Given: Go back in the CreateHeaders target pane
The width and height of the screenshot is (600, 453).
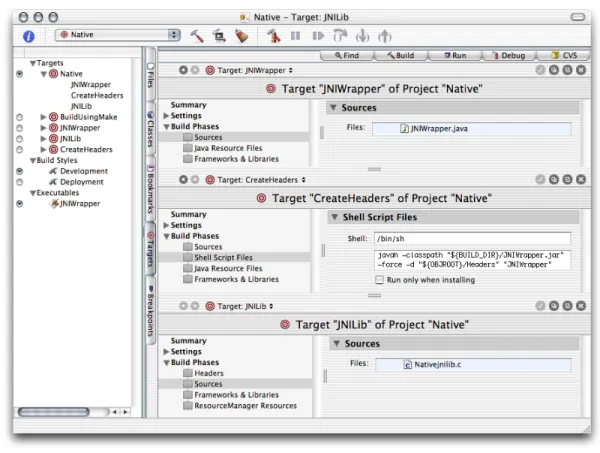Looking at the screenshot, I should [183, 179].
